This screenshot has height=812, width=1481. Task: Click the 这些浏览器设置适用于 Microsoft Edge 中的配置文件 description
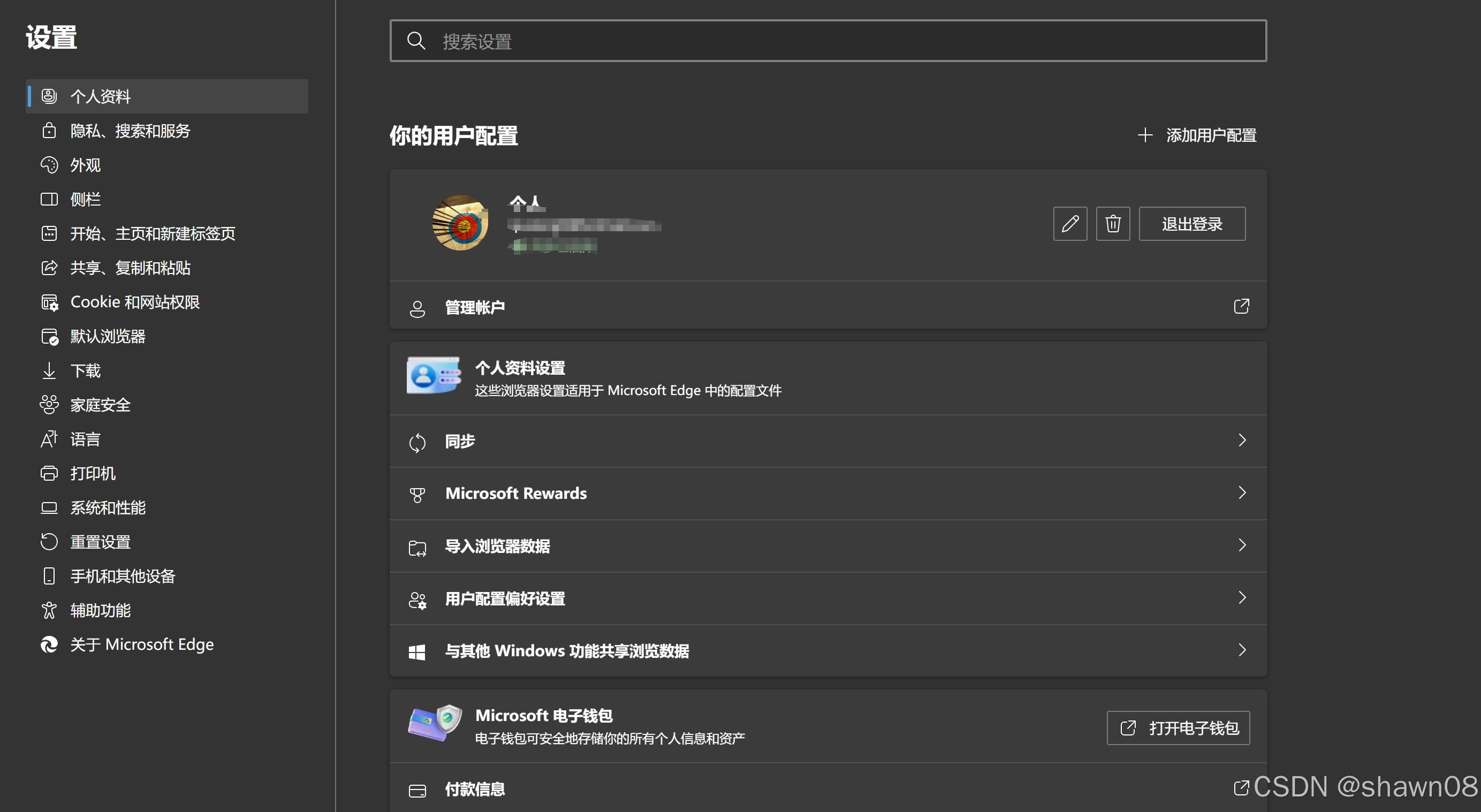628,390
